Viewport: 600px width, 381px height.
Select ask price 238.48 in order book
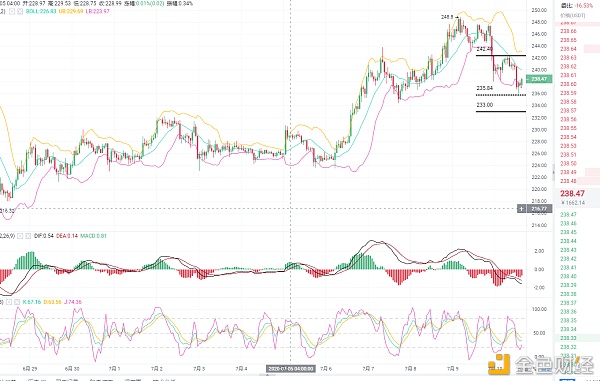568,181
